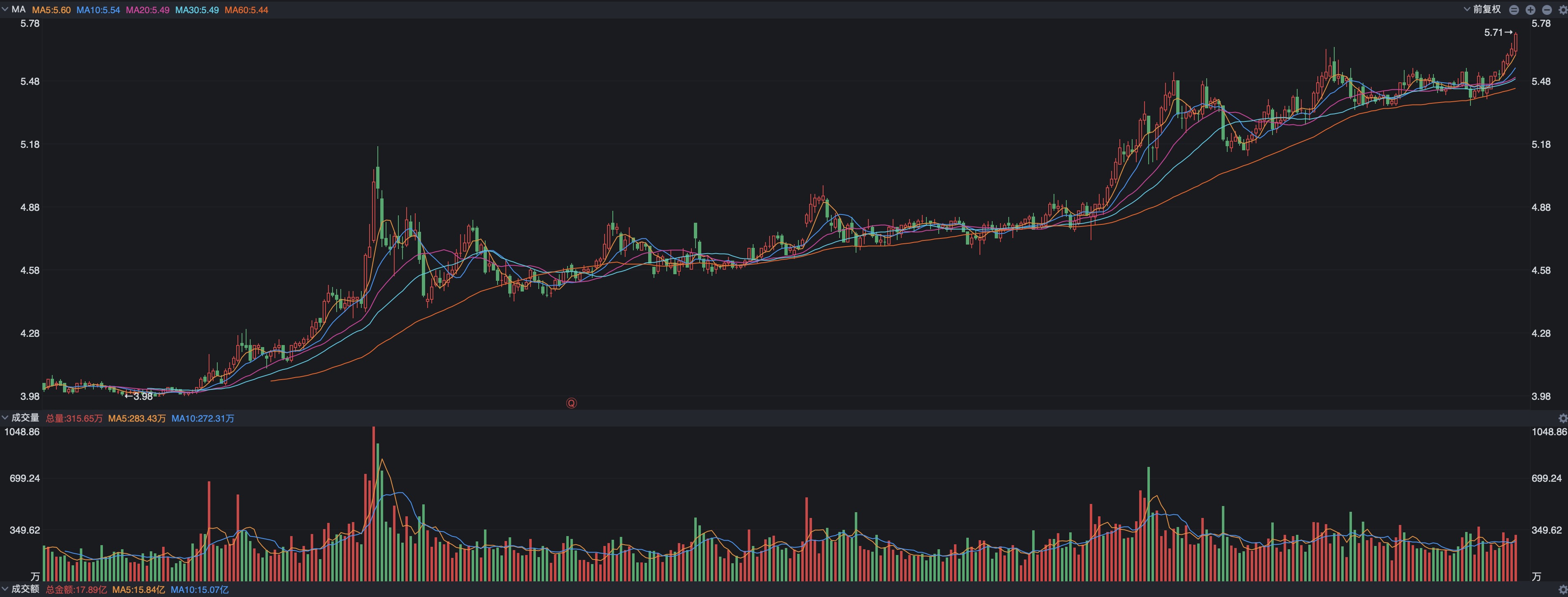Click 4.88 on the left price axis

click(x=30, y=207)
